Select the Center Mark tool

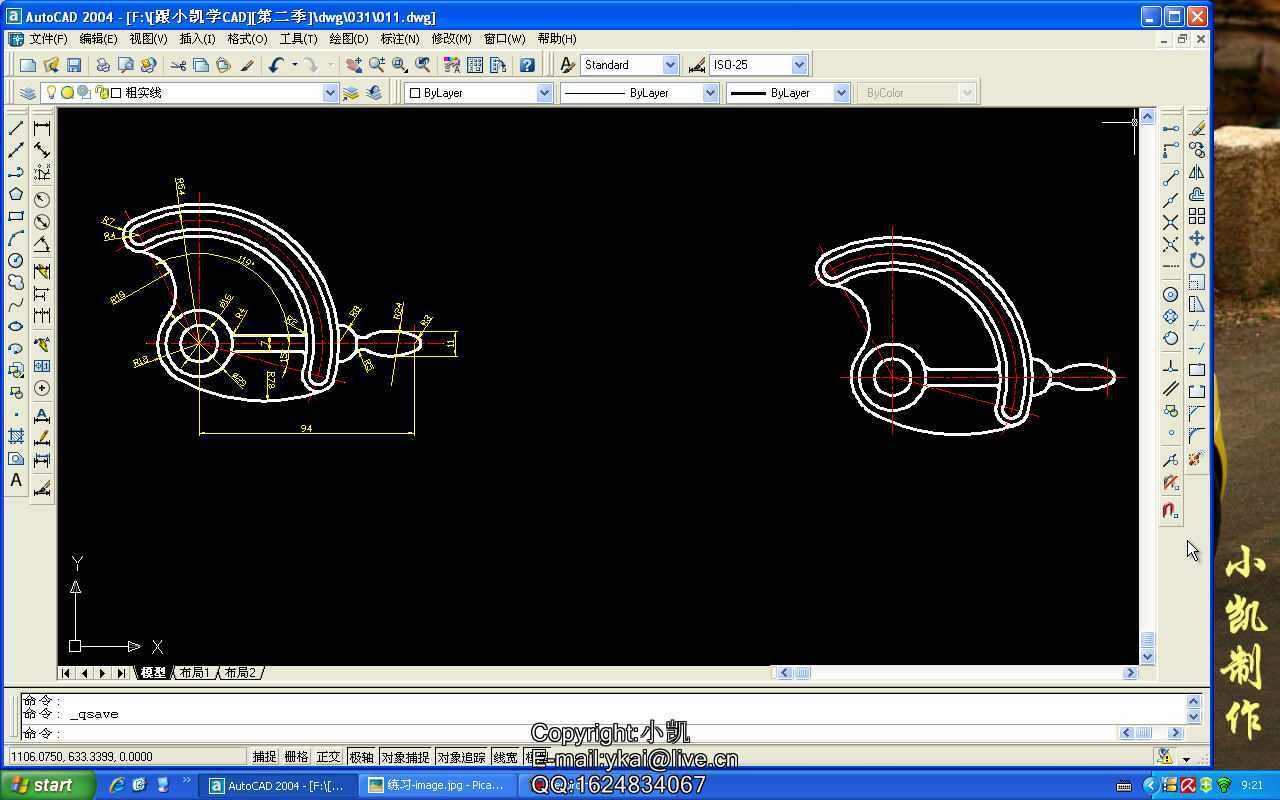42,388
